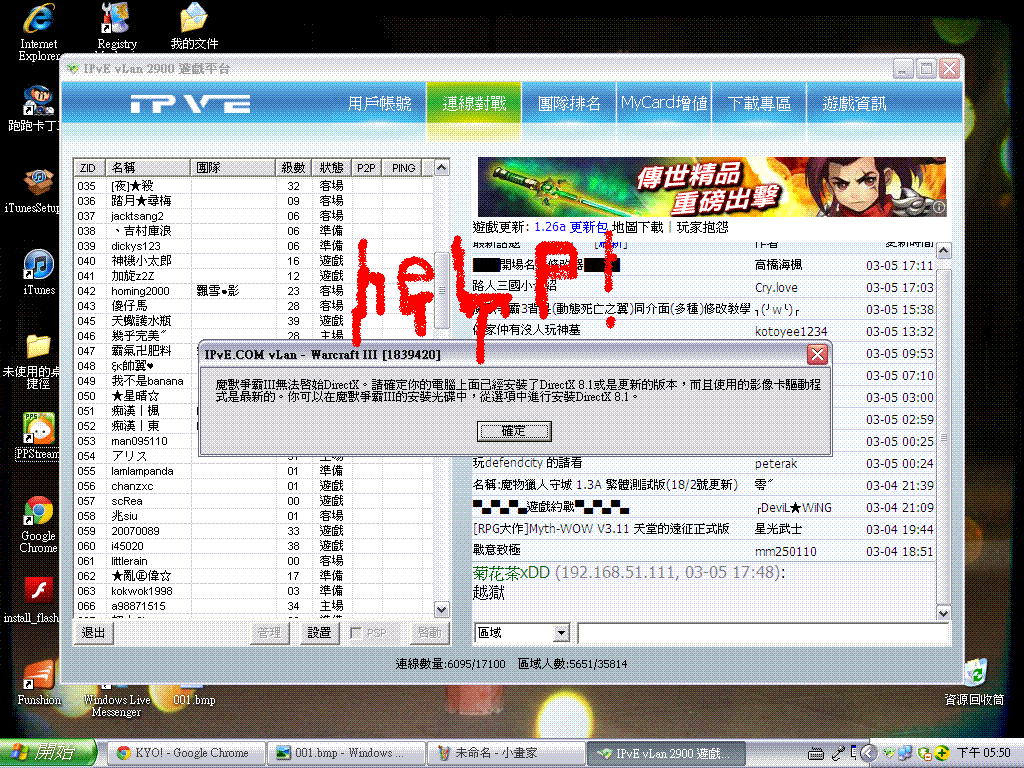Open the iTunes desktop shortcut
This screenshot has width=1024, height=768.
tap(38, 267)
